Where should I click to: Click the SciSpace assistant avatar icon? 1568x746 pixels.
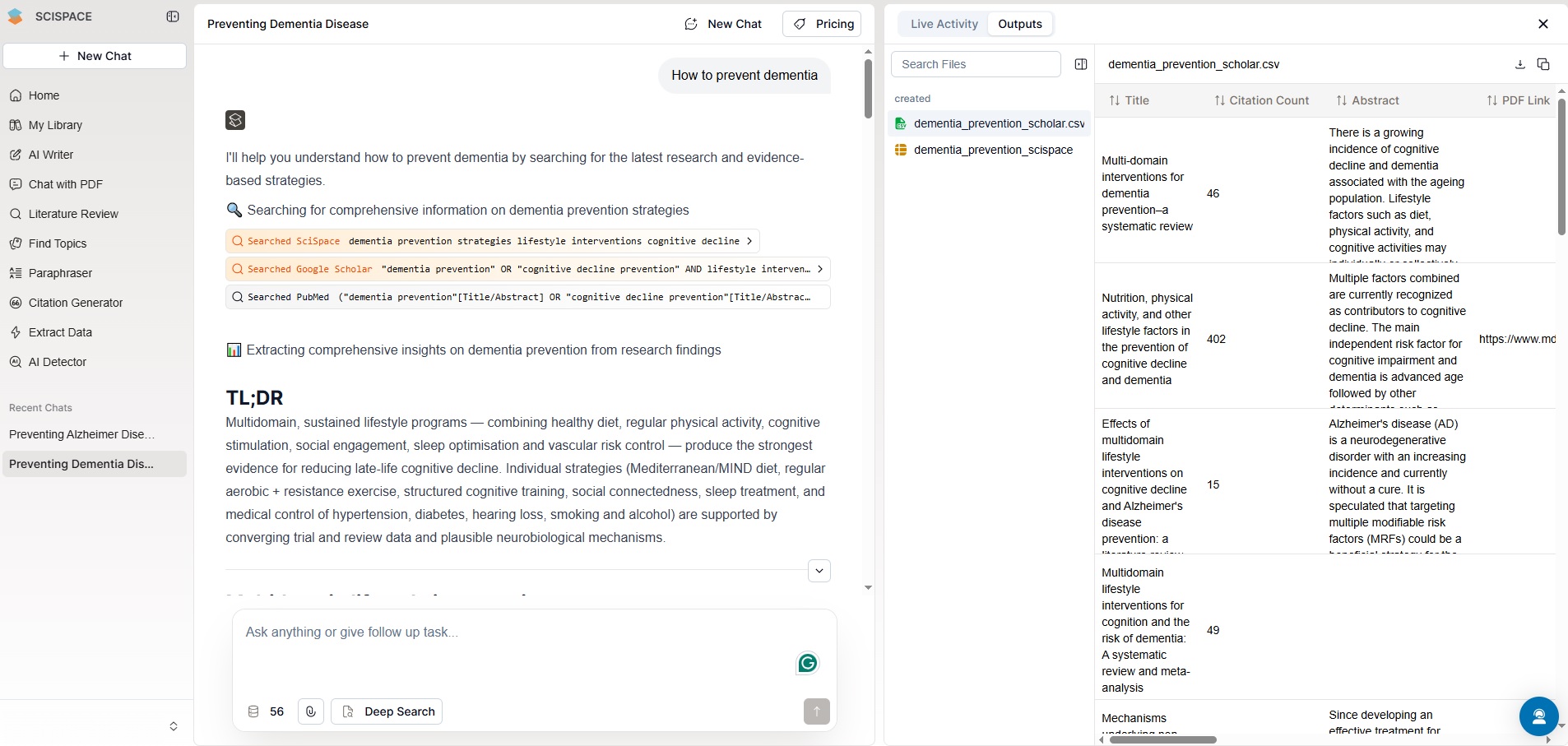click(235, 120)
